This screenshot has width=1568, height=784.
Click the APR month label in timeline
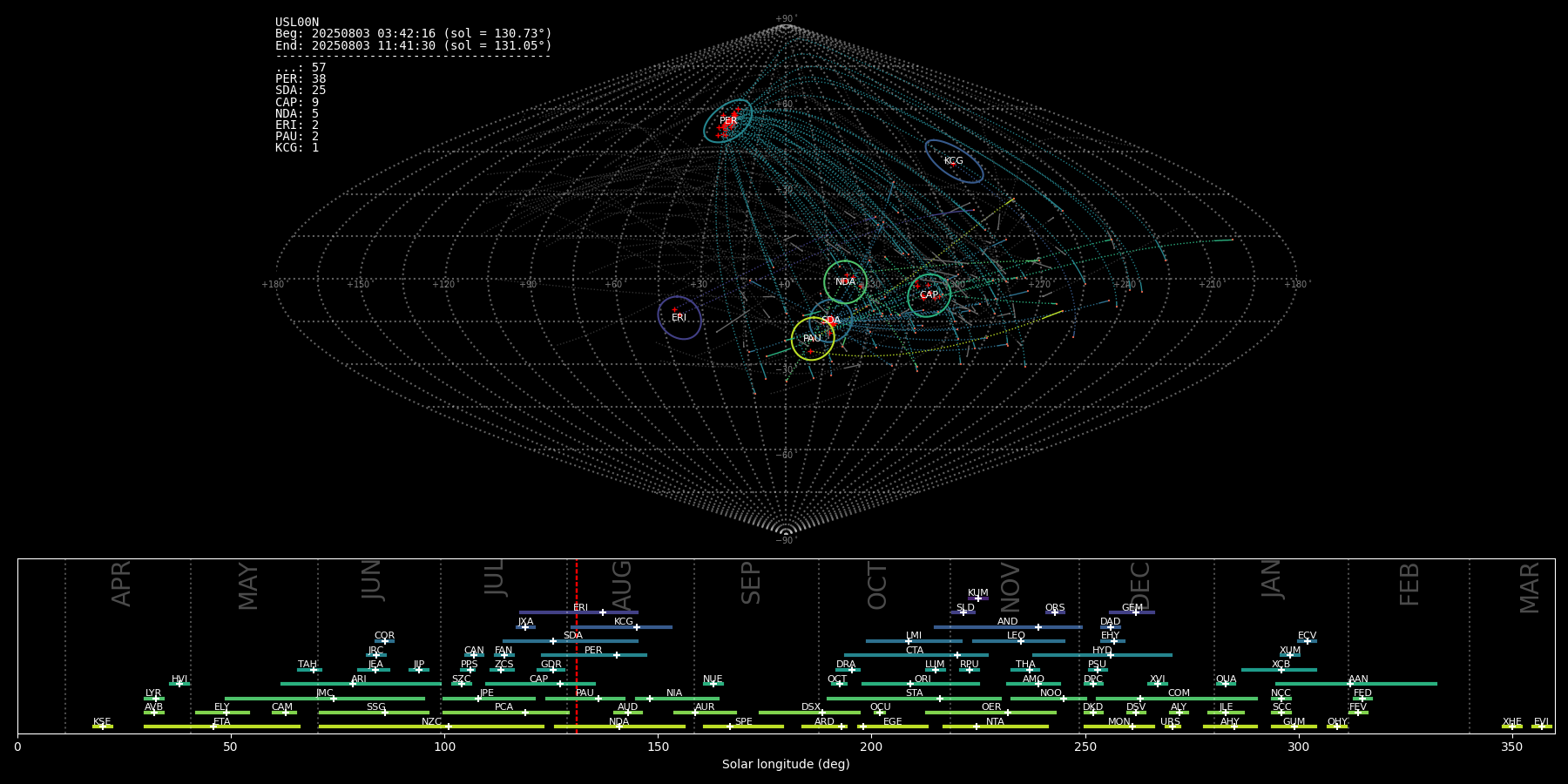(x=121, y=584)
